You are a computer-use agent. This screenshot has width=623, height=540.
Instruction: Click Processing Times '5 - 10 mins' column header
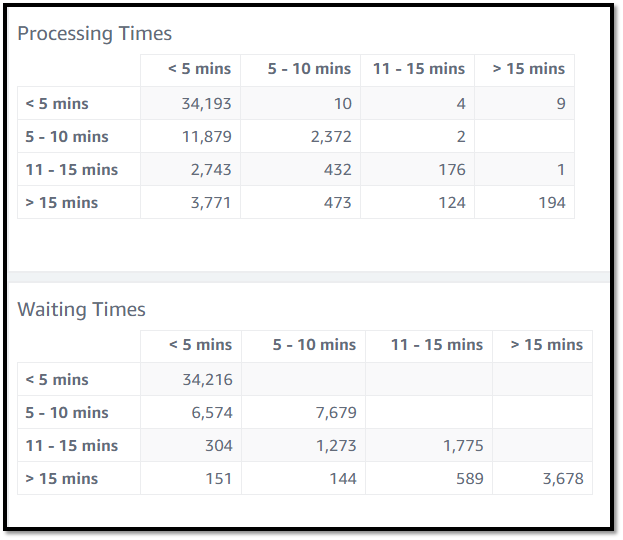pyautogui.click(x=309, y=69)
